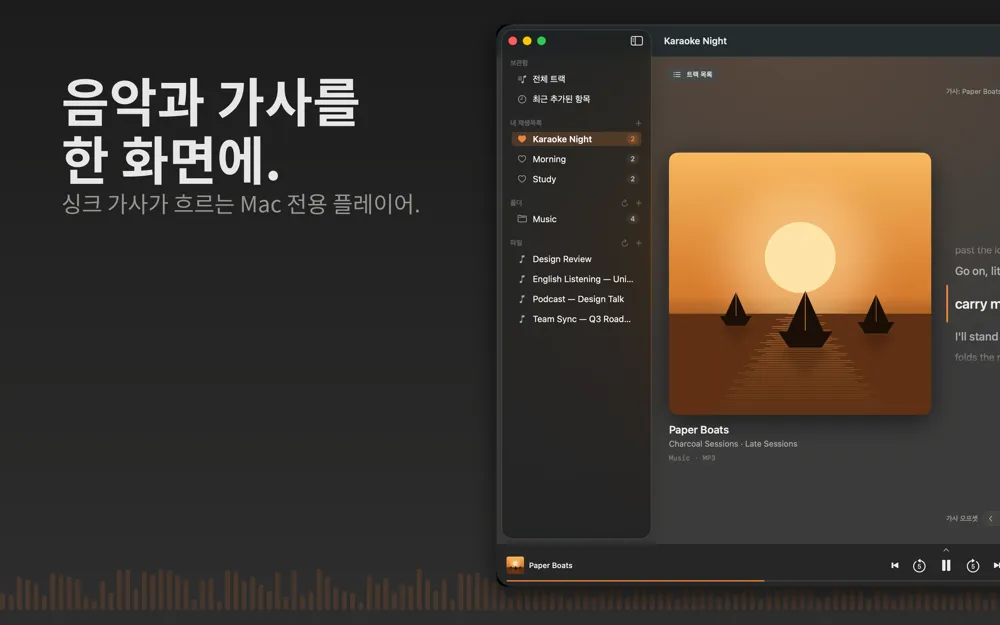
Task: Rewind 5 seconds
Action: pyautogui.click(x=919, y=566)
